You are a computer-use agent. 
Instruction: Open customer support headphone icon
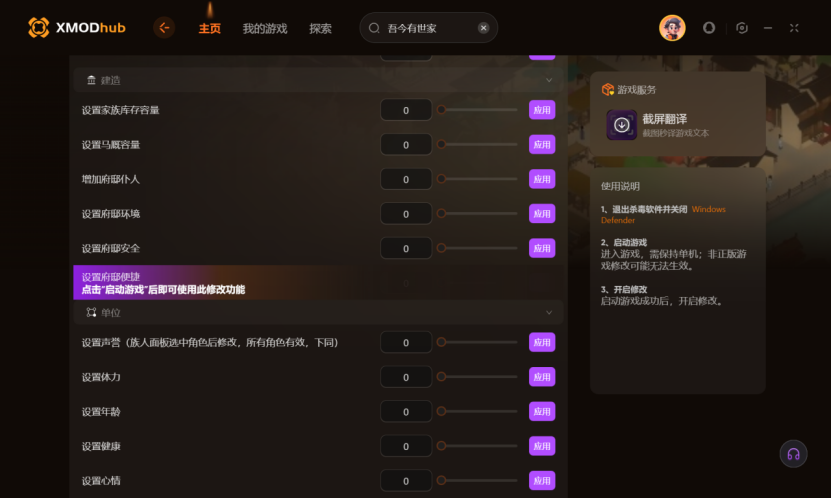tap(793, 454)
